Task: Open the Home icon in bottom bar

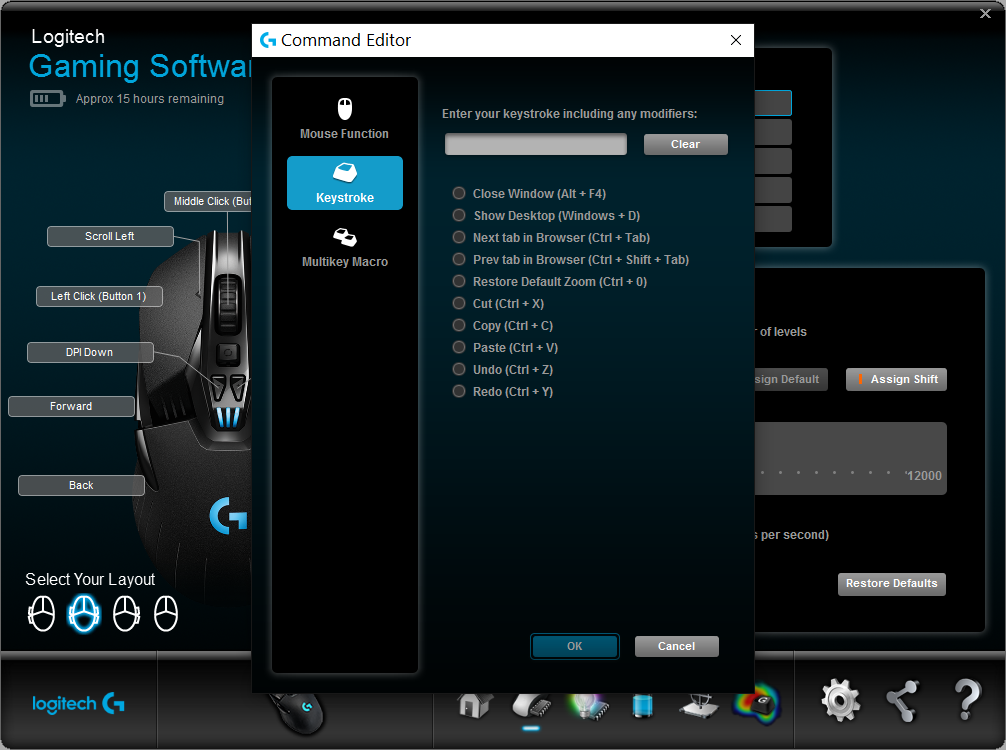Action: [475, 705]
